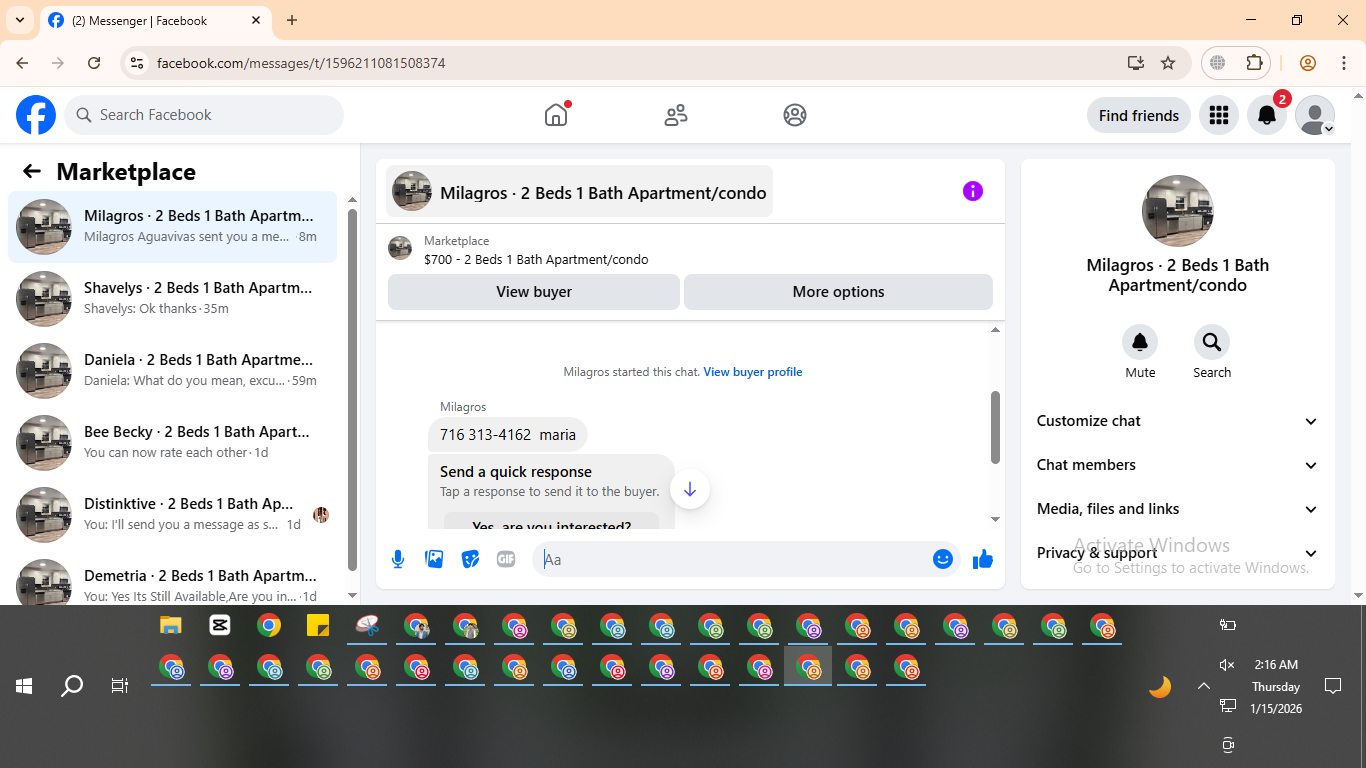Open the Chrome tab search dropdown
Image resolution: width=1366 pixels, height=768 pixels.
[19, 20]
